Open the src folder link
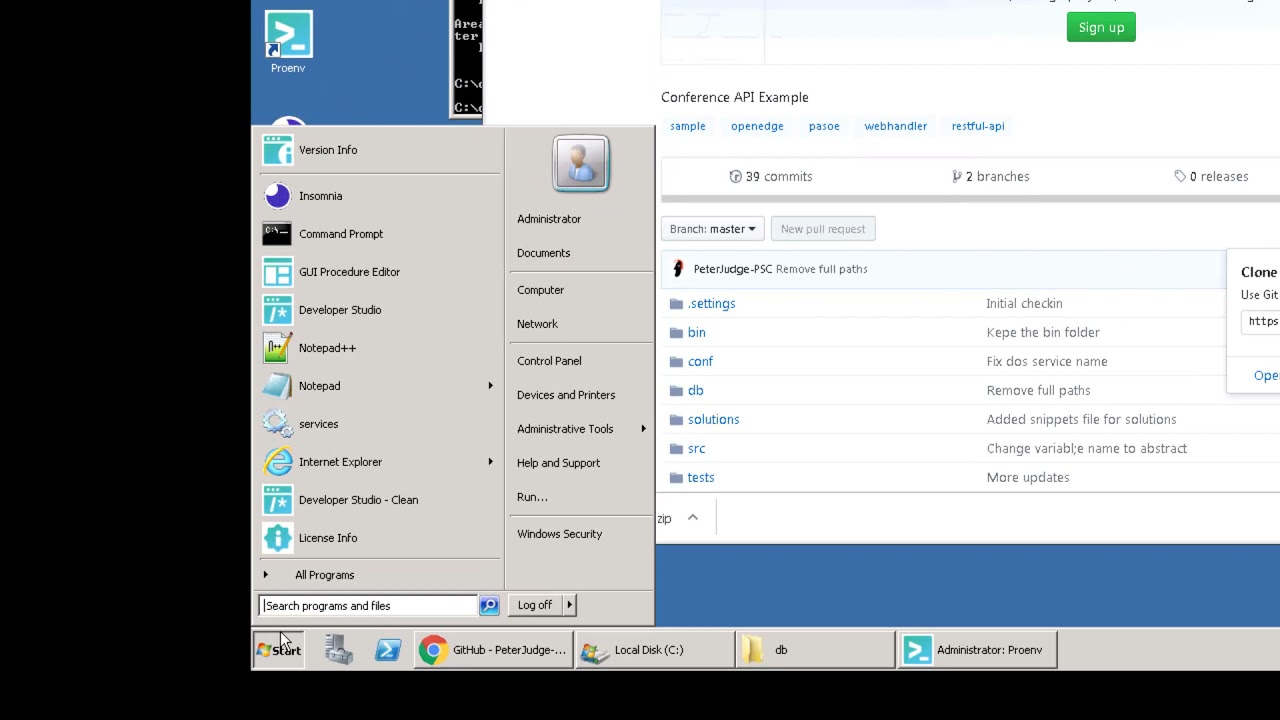 (x=697, y=448)
